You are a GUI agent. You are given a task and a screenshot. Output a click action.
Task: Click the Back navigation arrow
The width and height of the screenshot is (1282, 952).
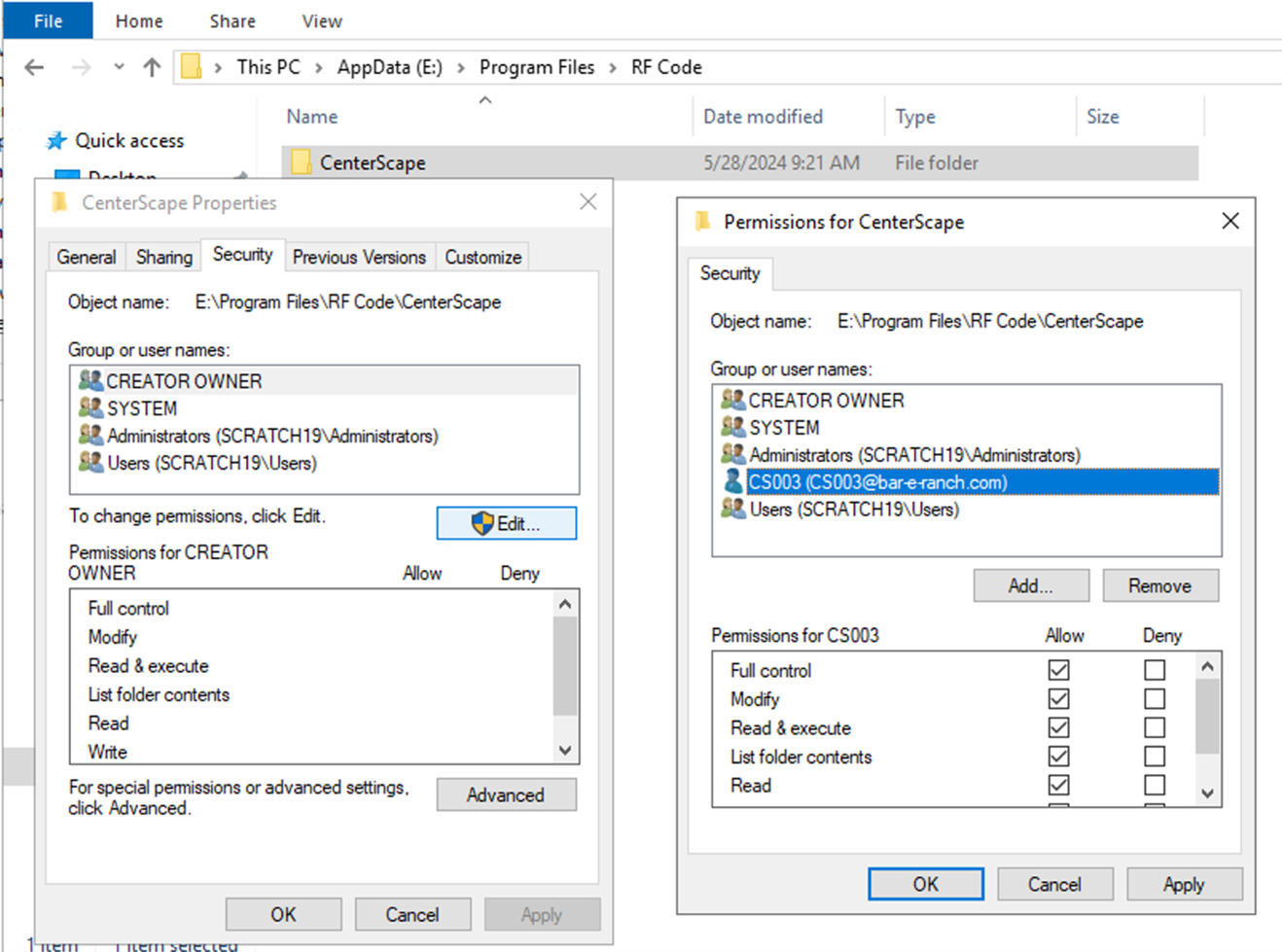pos(34,67)
